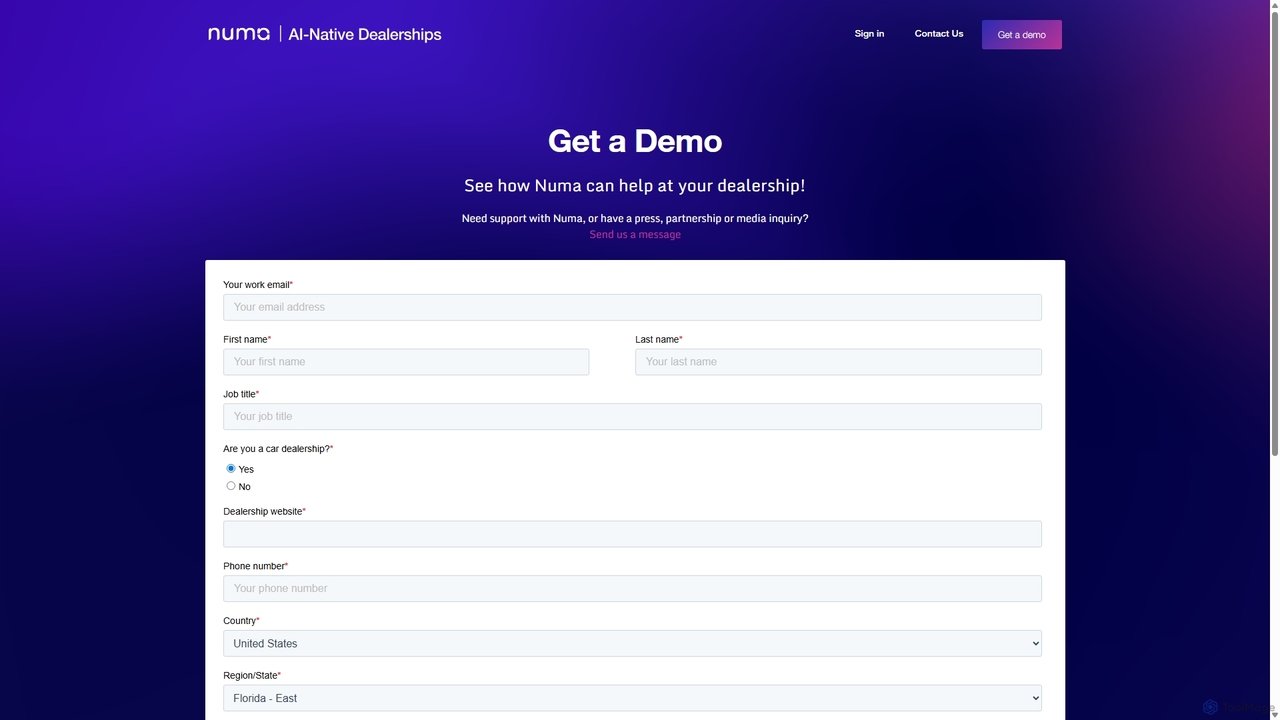Click the 'Country' label
Screen dimensions: 1280x720
coord(239,621)
